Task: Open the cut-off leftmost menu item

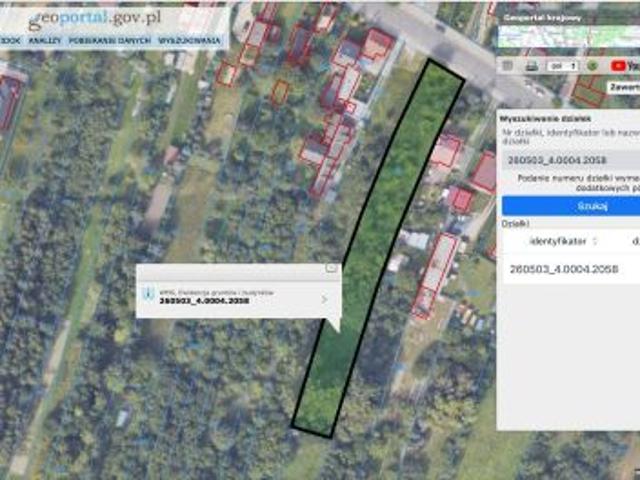Action: pos(10,41)
